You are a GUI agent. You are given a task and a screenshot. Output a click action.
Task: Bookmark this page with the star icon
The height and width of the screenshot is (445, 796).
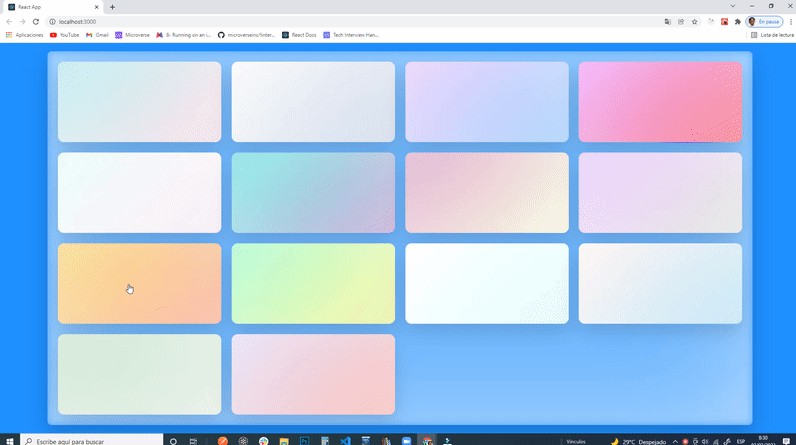[694, 21]
